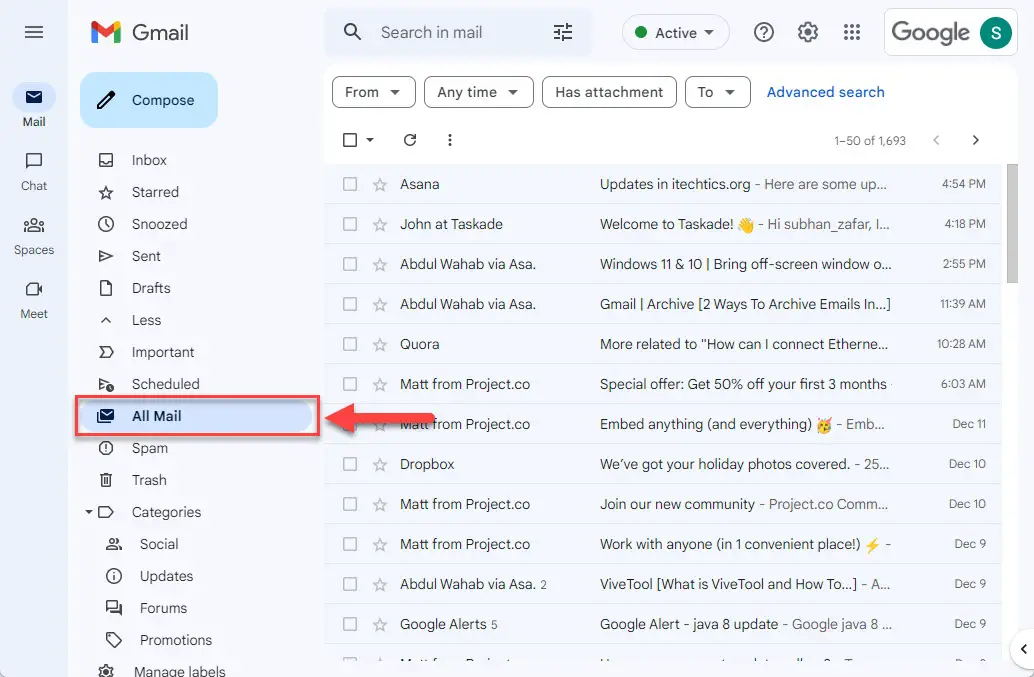
Task: Select the John at Taskade email checkbox
Action: 350,224
